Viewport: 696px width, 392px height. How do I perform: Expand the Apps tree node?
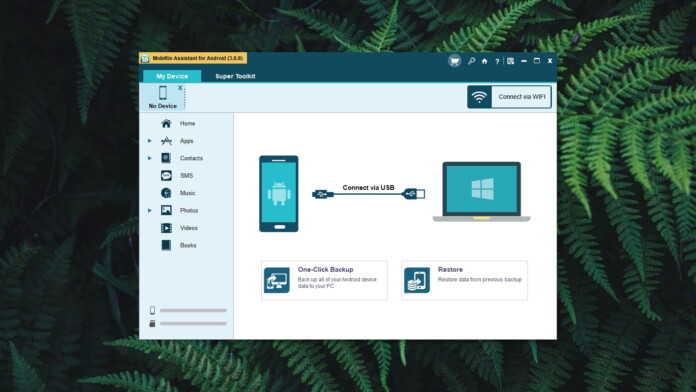150,141
